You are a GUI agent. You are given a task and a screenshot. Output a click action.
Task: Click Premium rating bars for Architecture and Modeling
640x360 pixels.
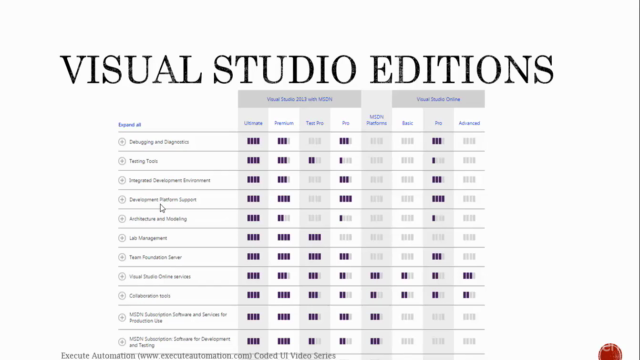284,218
